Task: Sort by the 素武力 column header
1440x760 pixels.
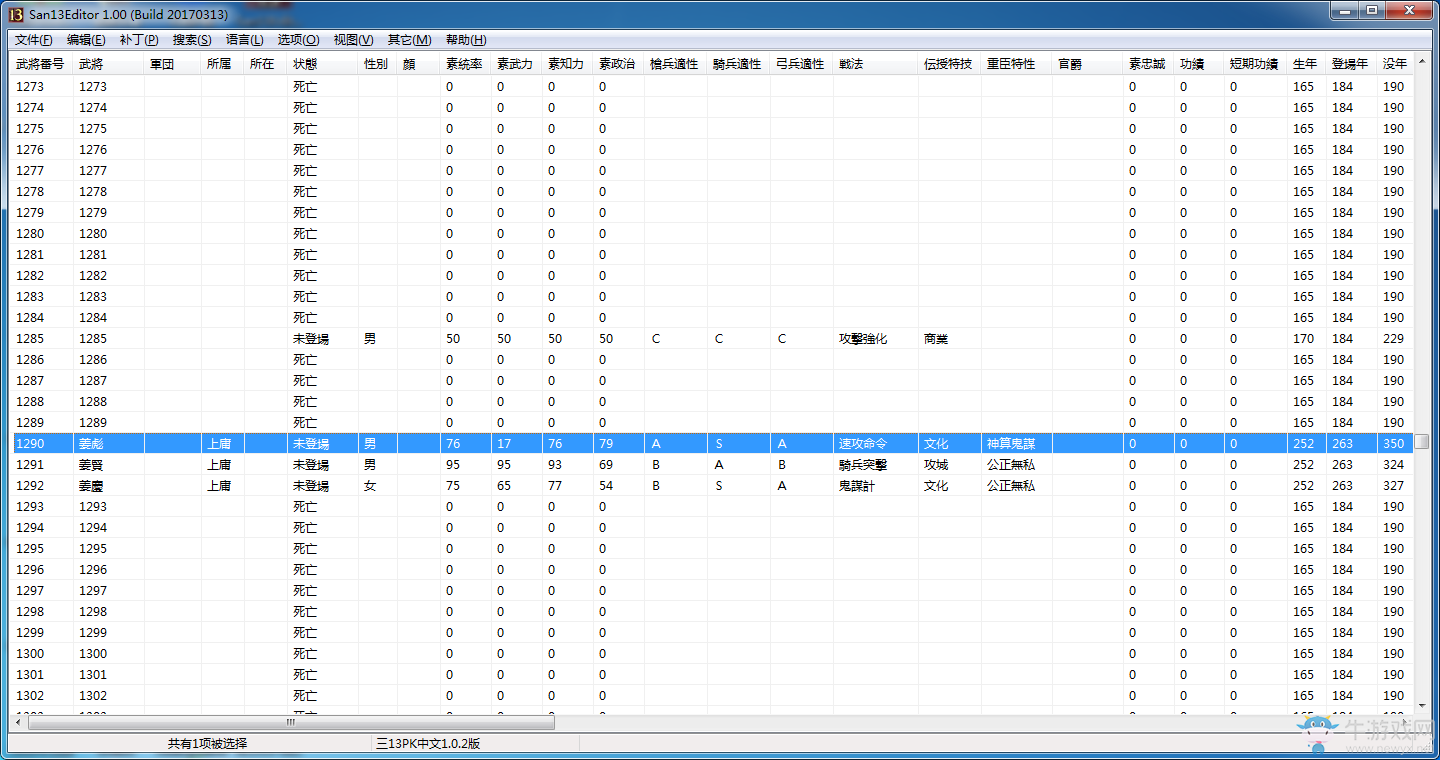Action: (x=516, y=64)
